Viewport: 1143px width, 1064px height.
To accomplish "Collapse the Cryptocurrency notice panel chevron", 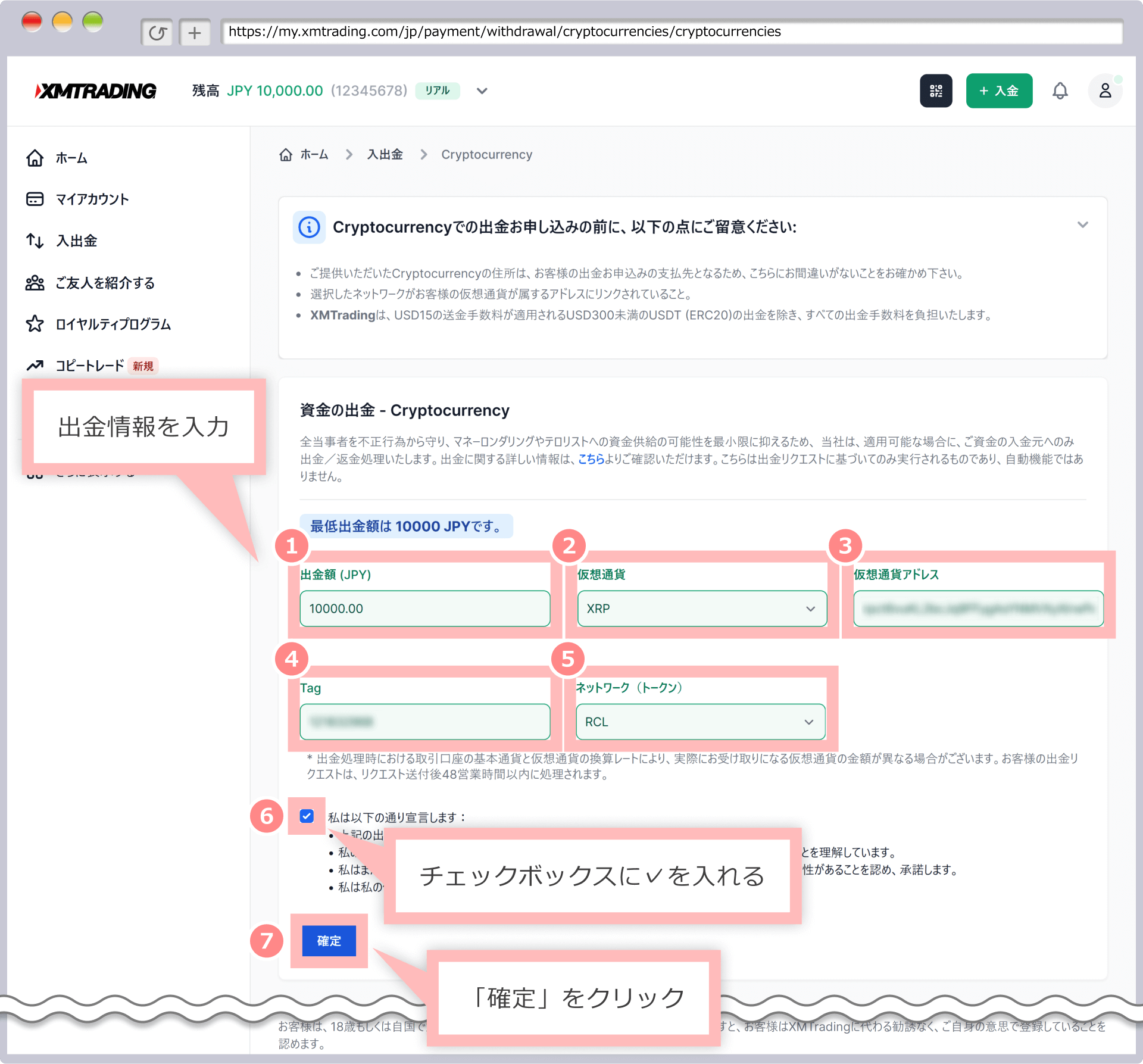I will click(x=1082, y=224).
